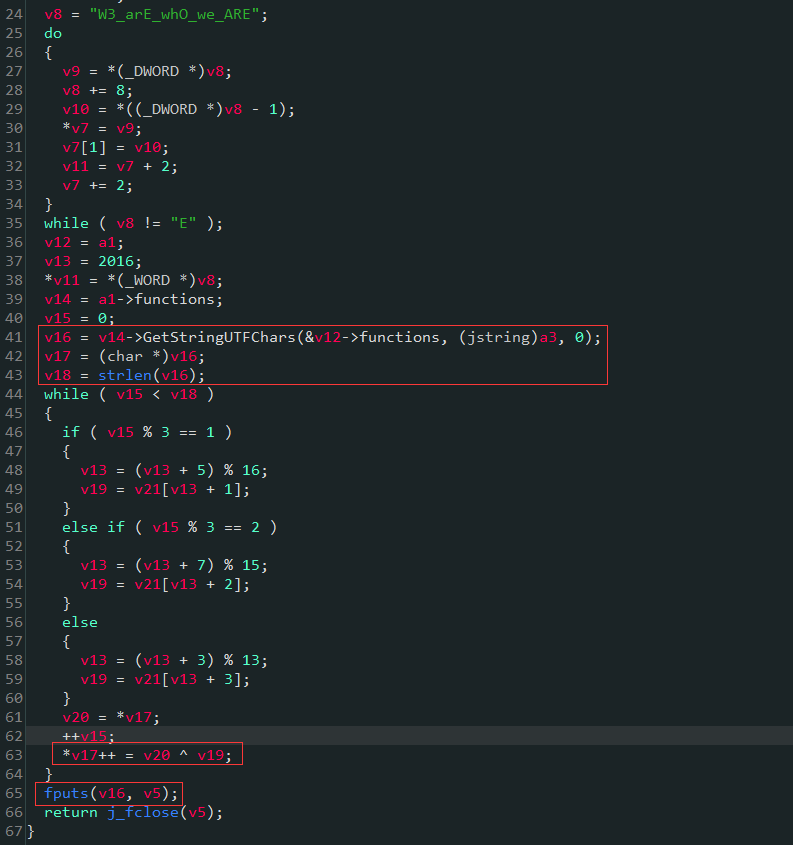Click v18 in the while condition on line 44
This screenshot has width=793, height=845.
[x=184, y=394]
